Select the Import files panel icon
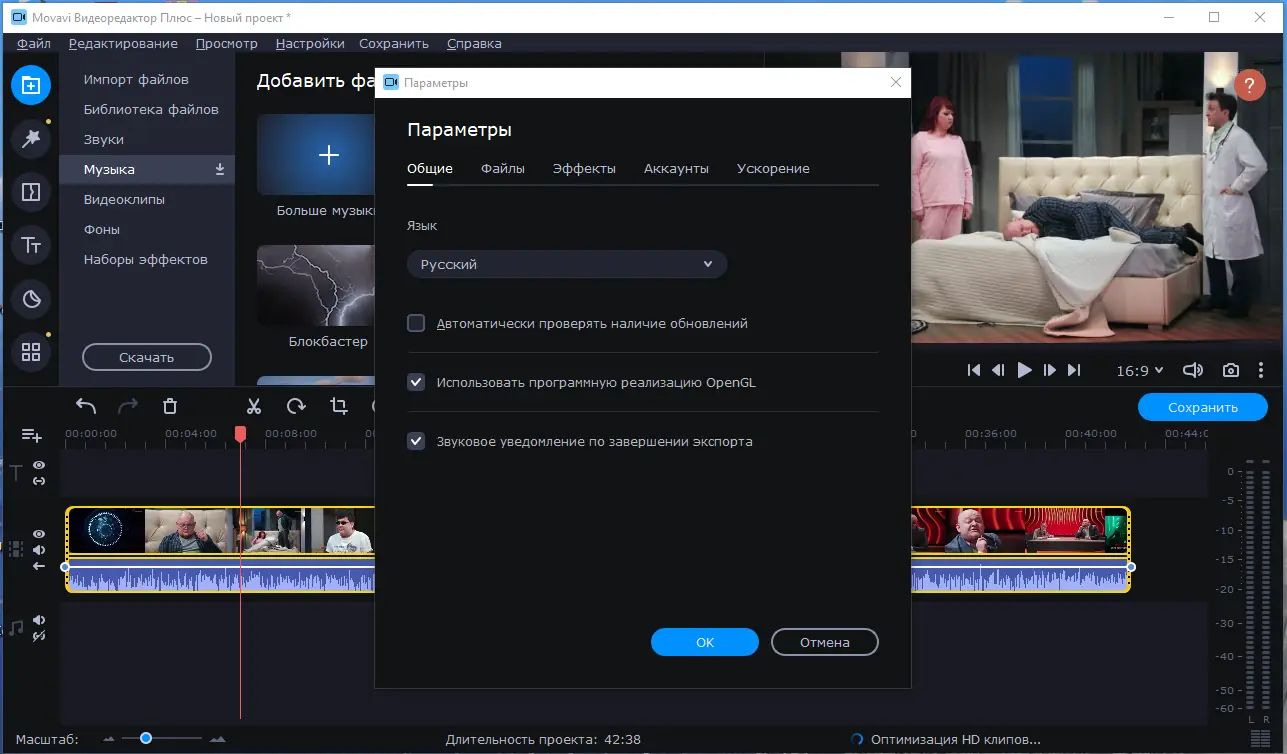This screenshot has height=754, width=1287. [31, 85]
